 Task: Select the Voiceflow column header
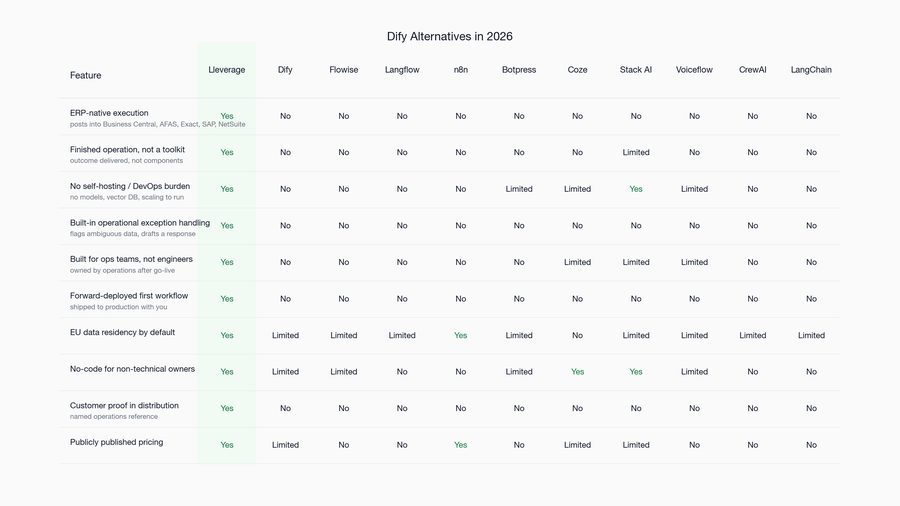[x=694, y=69]
